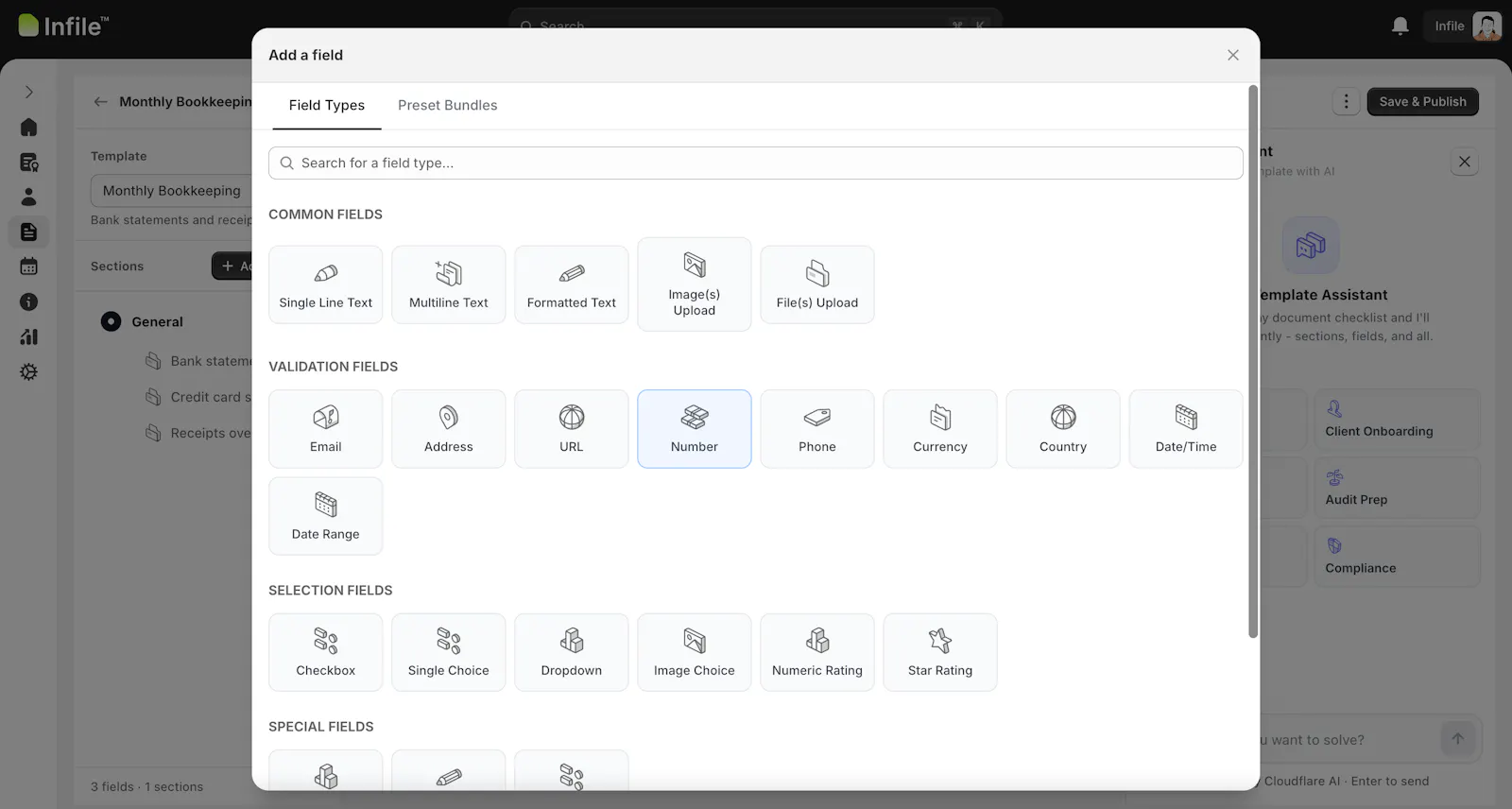Click the send arrow in assistant

coord(1457,739)
